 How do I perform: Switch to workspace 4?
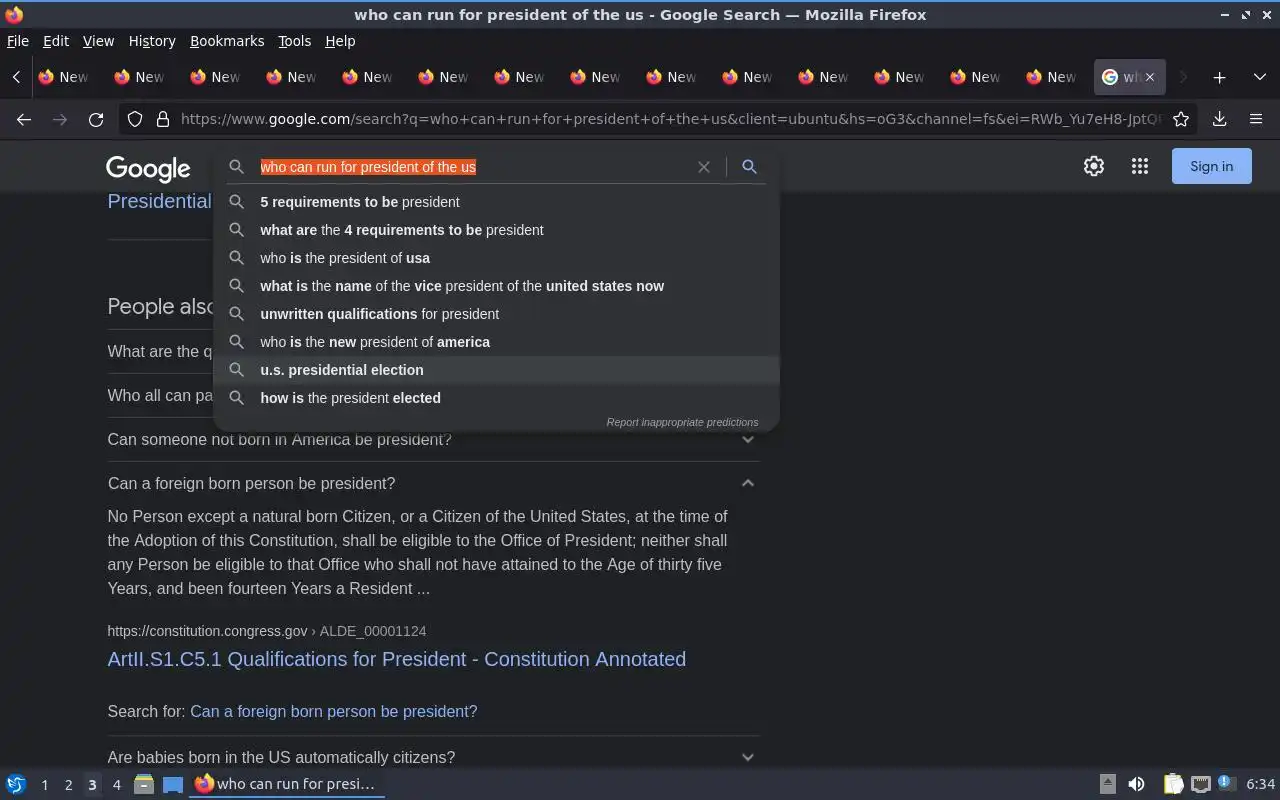(116, 784)
